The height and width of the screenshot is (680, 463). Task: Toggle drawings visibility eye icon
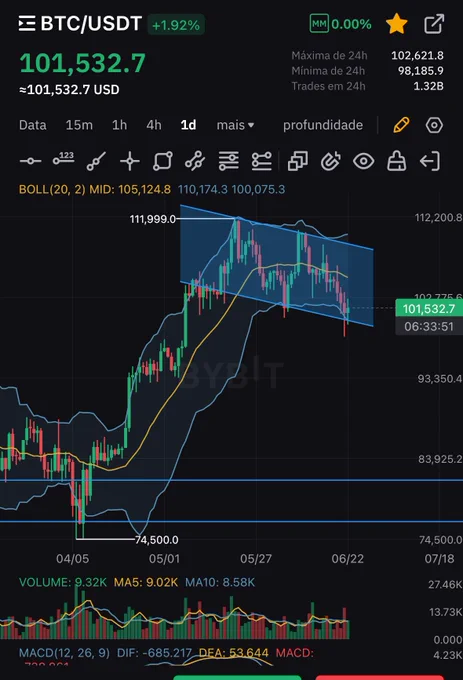[363, 161]
